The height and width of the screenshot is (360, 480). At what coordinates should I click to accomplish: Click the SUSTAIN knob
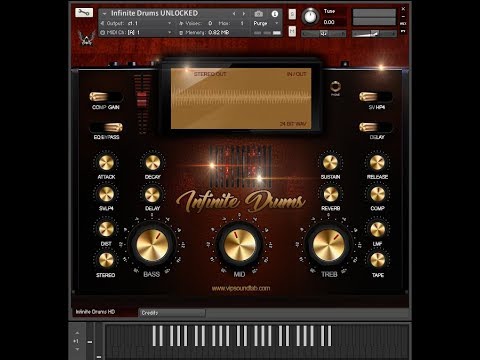pos(330,163)
